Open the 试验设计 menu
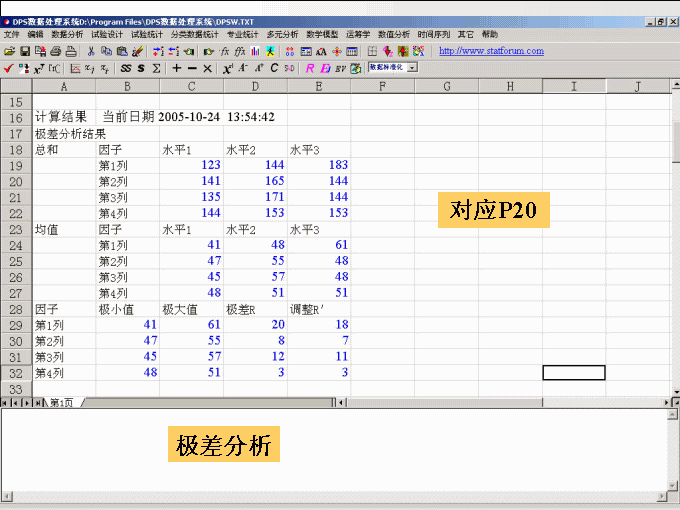 106,34
